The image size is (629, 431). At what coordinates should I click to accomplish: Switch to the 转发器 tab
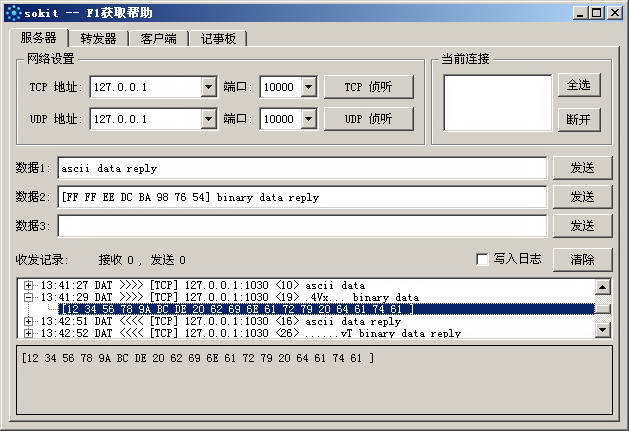coord(98,39)
